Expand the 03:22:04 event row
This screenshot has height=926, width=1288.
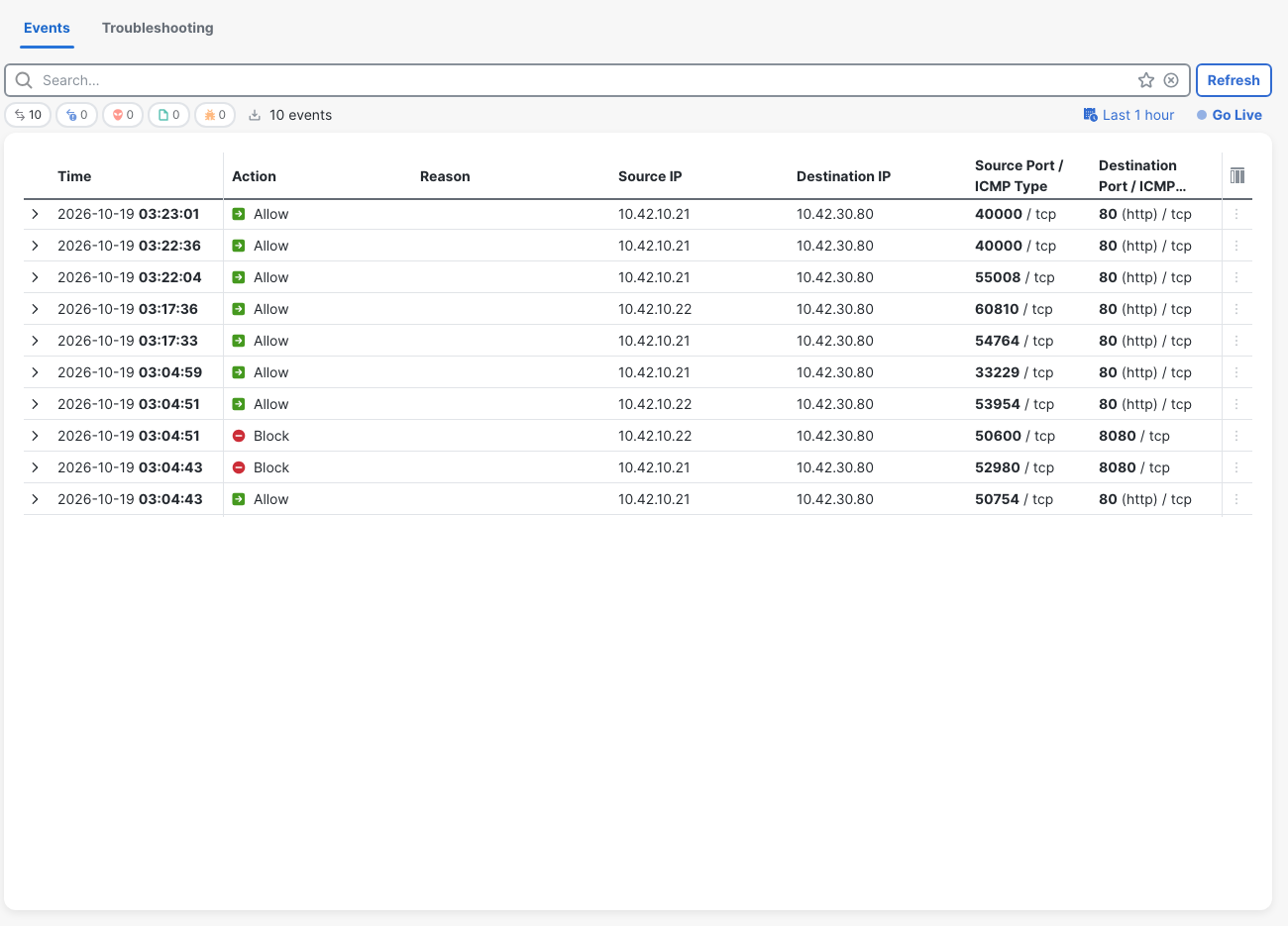pos(35,277)
